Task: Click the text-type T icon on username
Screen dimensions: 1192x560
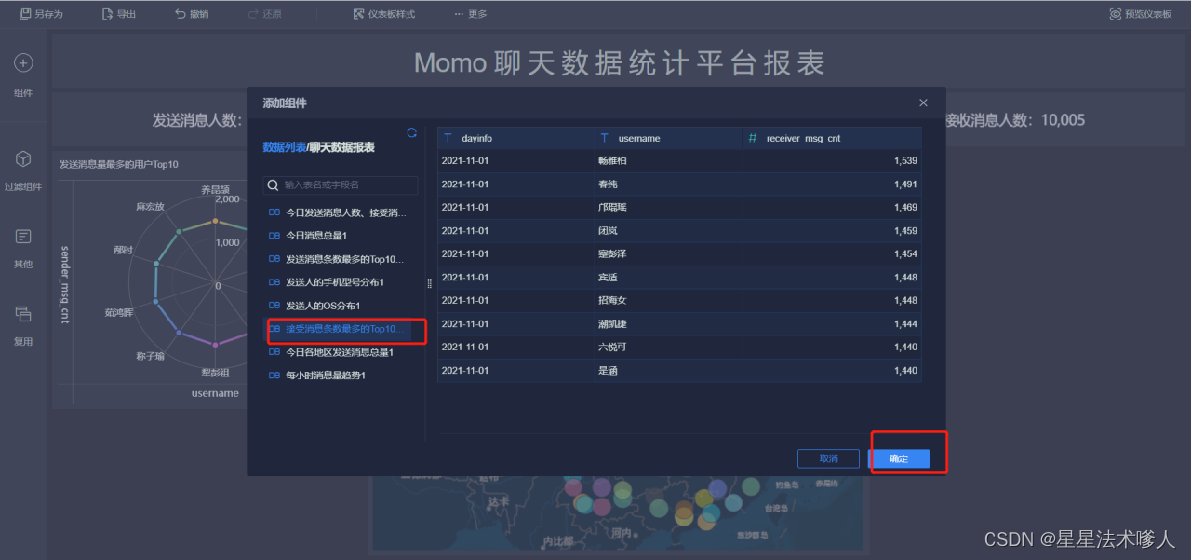Action: click(x=604, y=138)
